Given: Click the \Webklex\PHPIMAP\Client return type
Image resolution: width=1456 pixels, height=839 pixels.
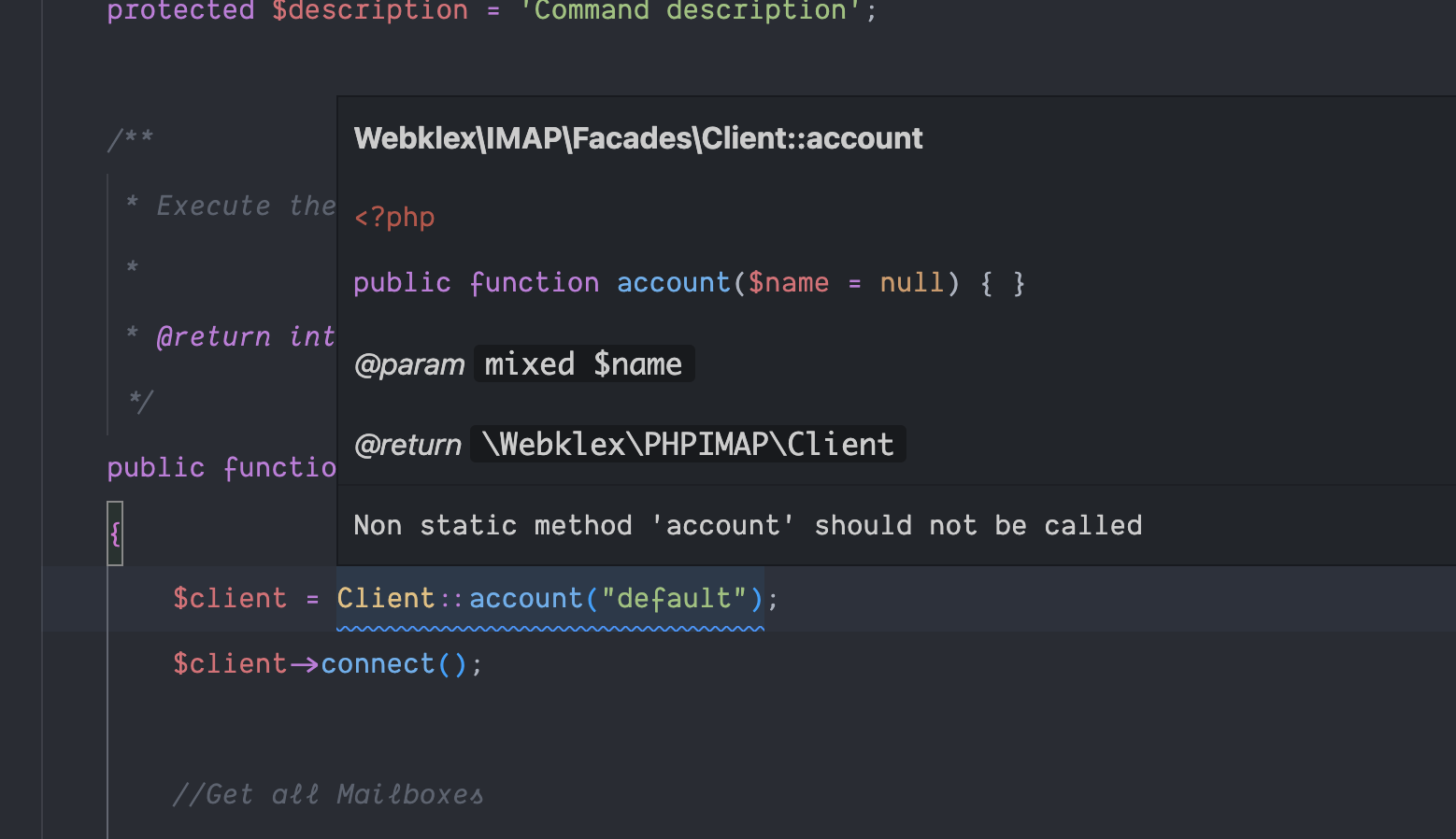Looking at the screenshot, I should point(688,445).
